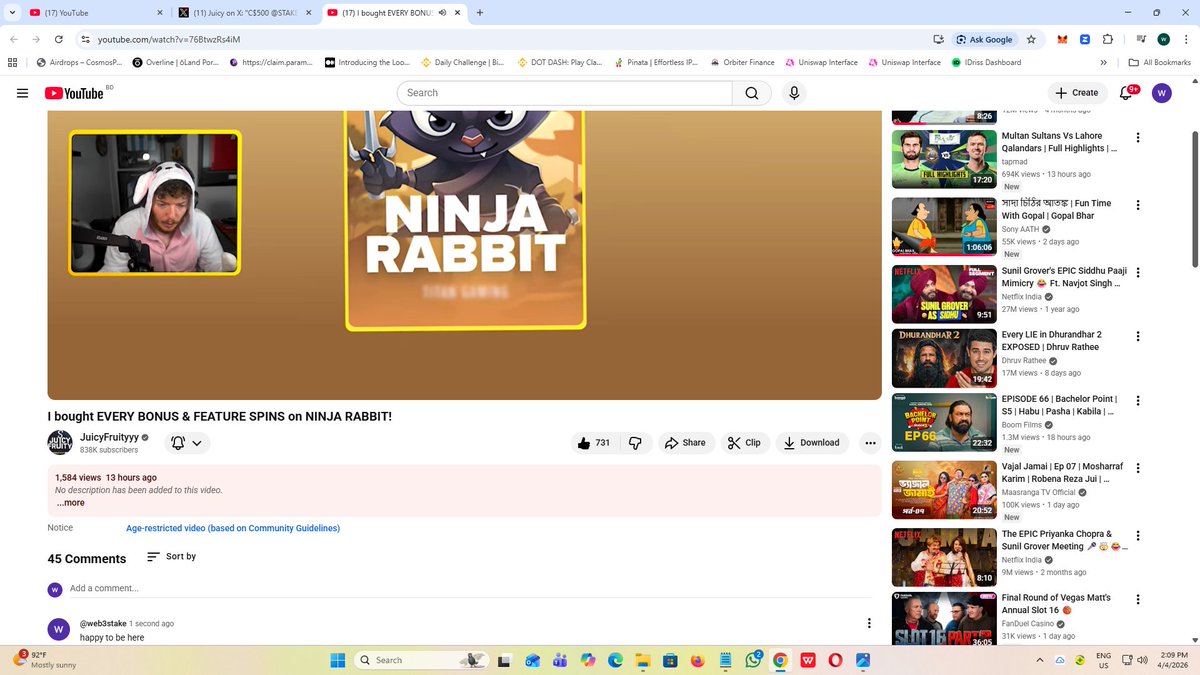Image resolution: width=1200 pixels, height=675 pixels.
Task: Open JuicyFruityyy channel name link
Action: coord(108,437)
